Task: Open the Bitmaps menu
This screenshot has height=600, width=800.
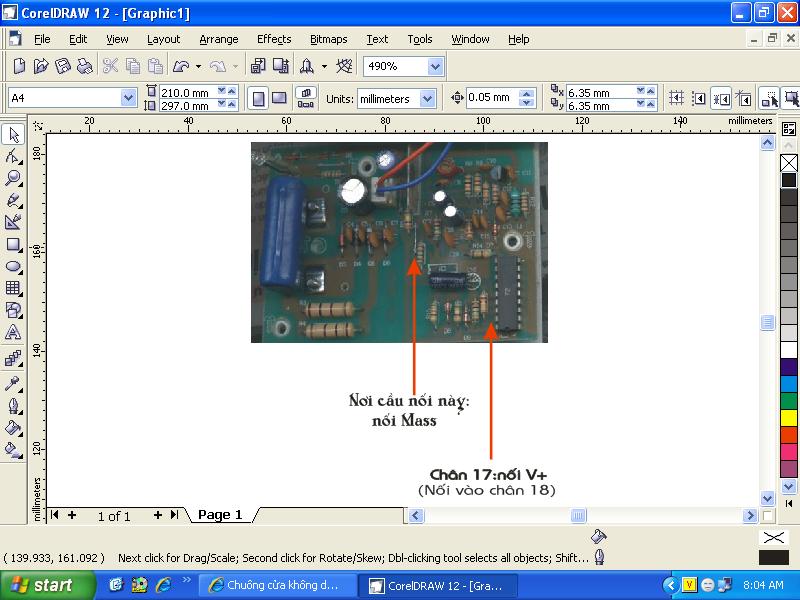Action: [x=329, y=39]
